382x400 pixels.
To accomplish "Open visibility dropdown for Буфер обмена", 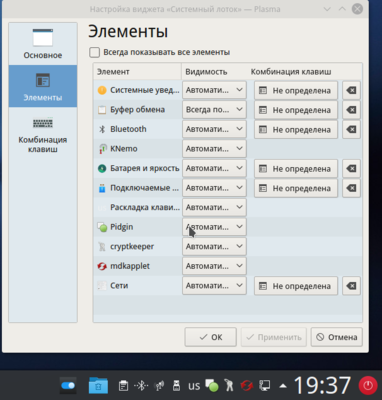I will coord(214,109).
